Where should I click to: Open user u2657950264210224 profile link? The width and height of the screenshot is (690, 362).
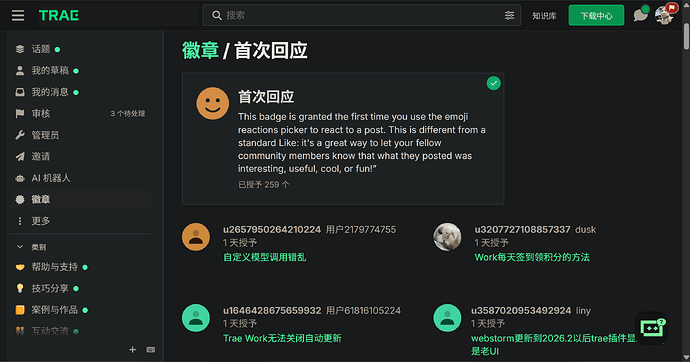click(x=272, y=230)
